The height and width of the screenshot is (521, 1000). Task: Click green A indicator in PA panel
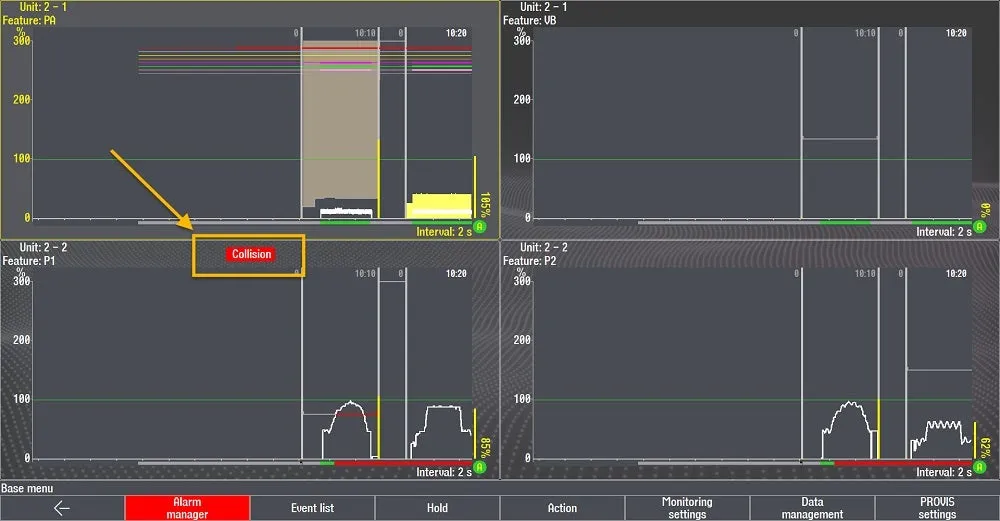(480, 226)
